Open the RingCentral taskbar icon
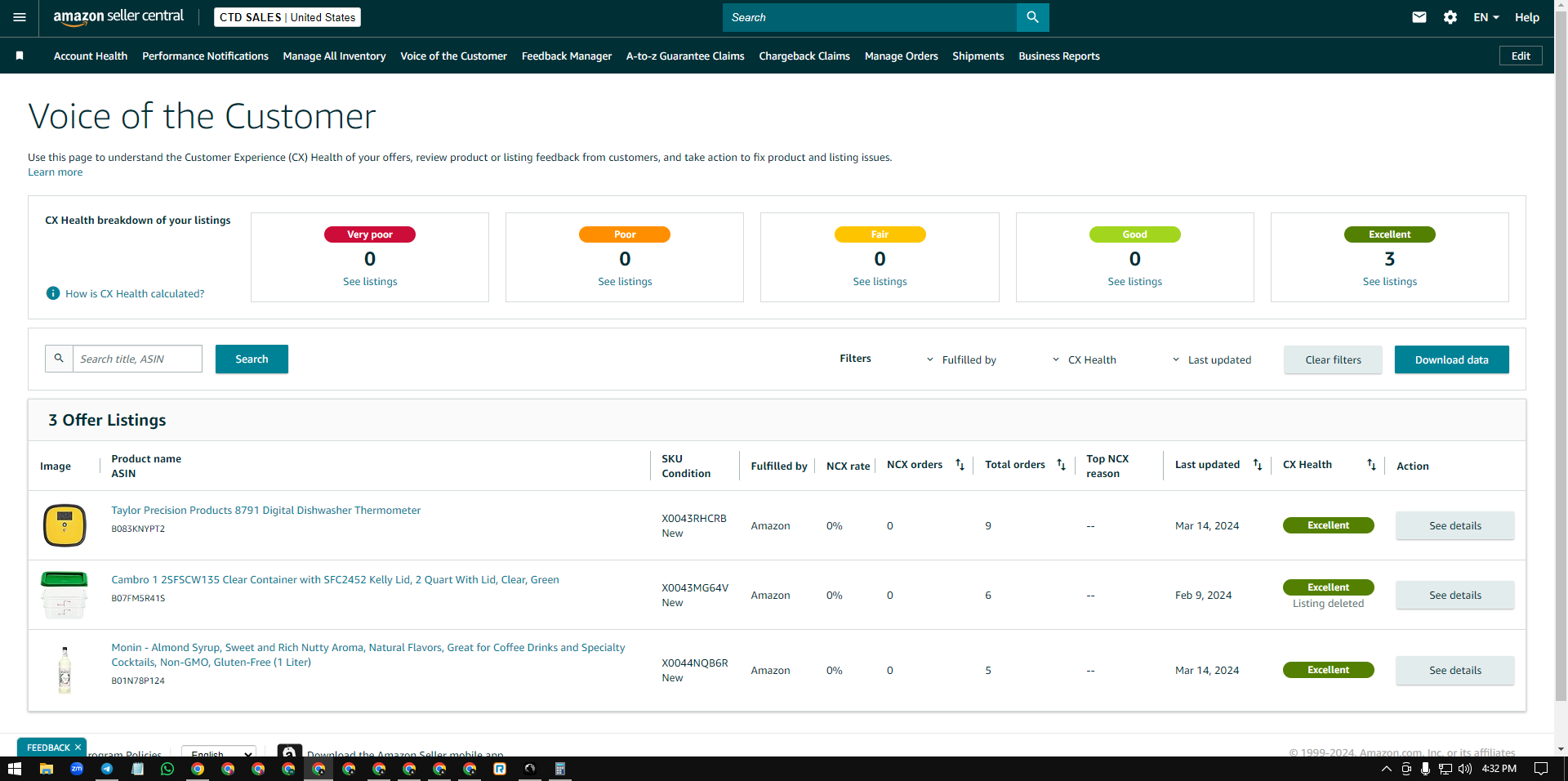Viewport: 1568px width, 781px height. tap(500, 769)
